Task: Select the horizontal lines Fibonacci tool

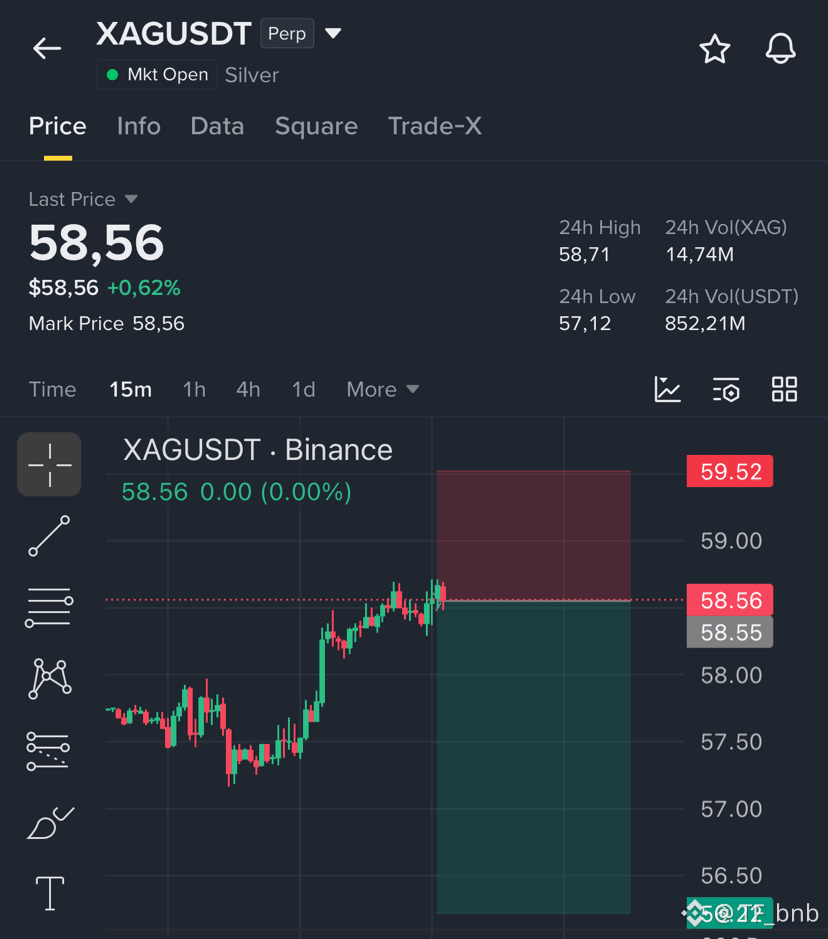Action: point(49,607)
